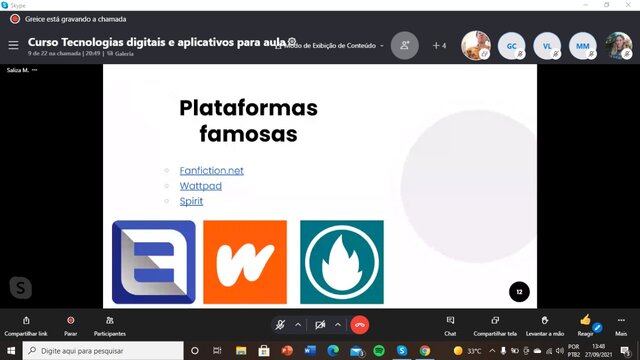Viewport: 640px width, 360px height.
Task: Stop recording with Parar button
Action: pyautogui.click(x=70, y=325)
